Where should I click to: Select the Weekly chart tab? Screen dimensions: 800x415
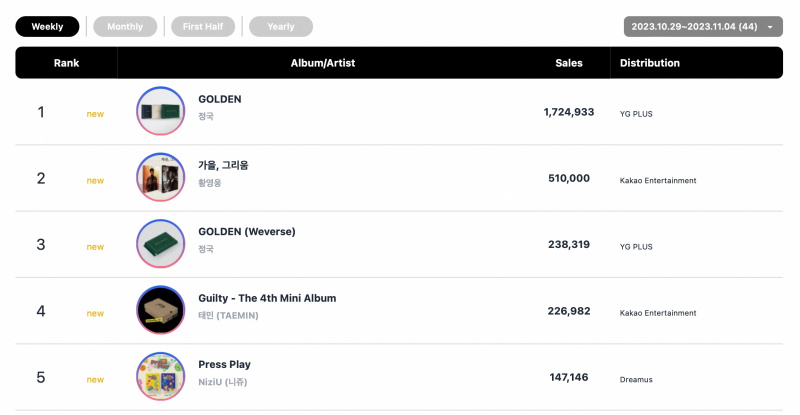[47, 27]
